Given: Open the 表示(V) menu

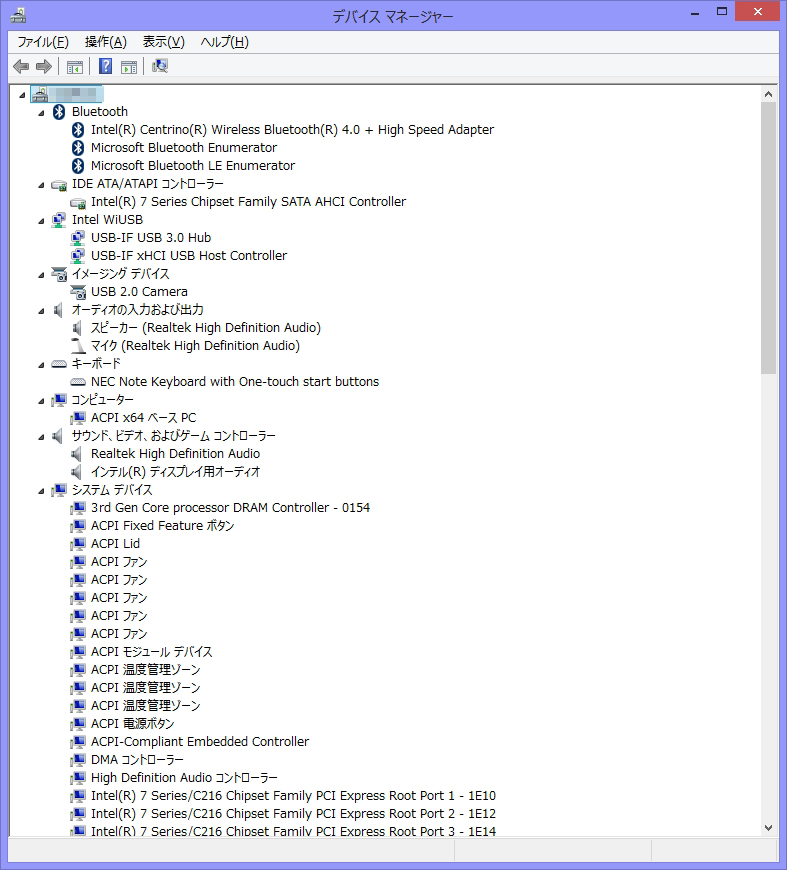Looking at the screenshot, I should (x=163, y=42).
